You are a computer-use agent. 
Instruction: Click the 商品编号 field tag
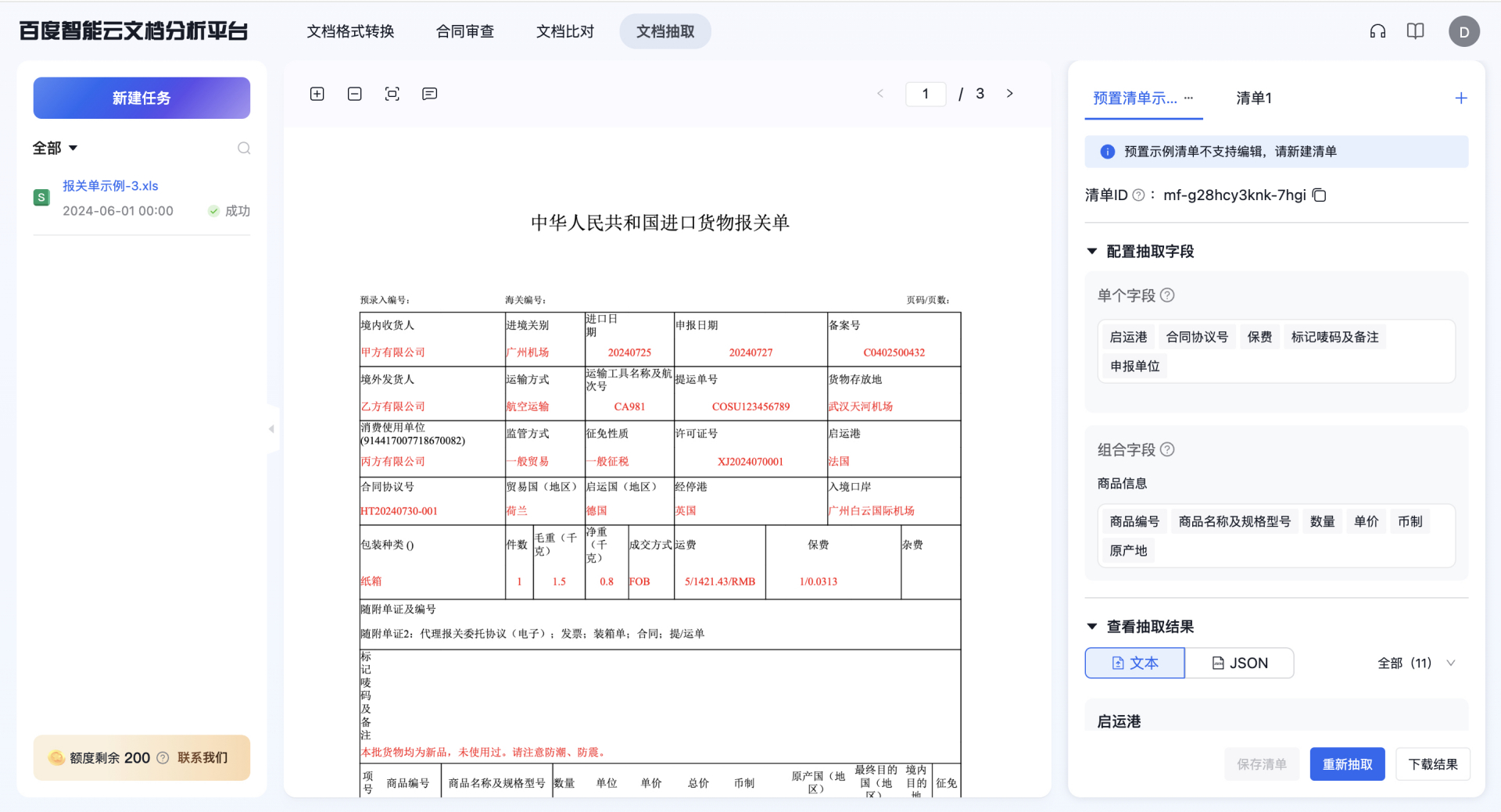pos(1134,521)
